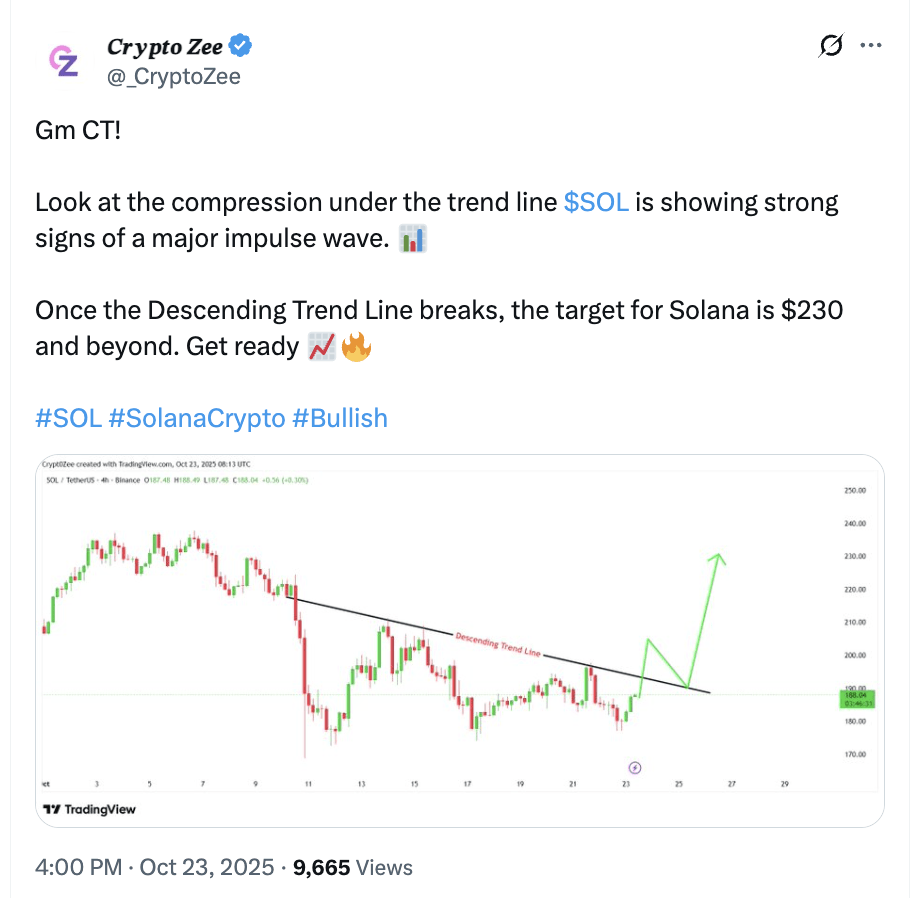Open the #Bullish hashtag
This screenshot has width=918, height=898.
pos(340,418)
